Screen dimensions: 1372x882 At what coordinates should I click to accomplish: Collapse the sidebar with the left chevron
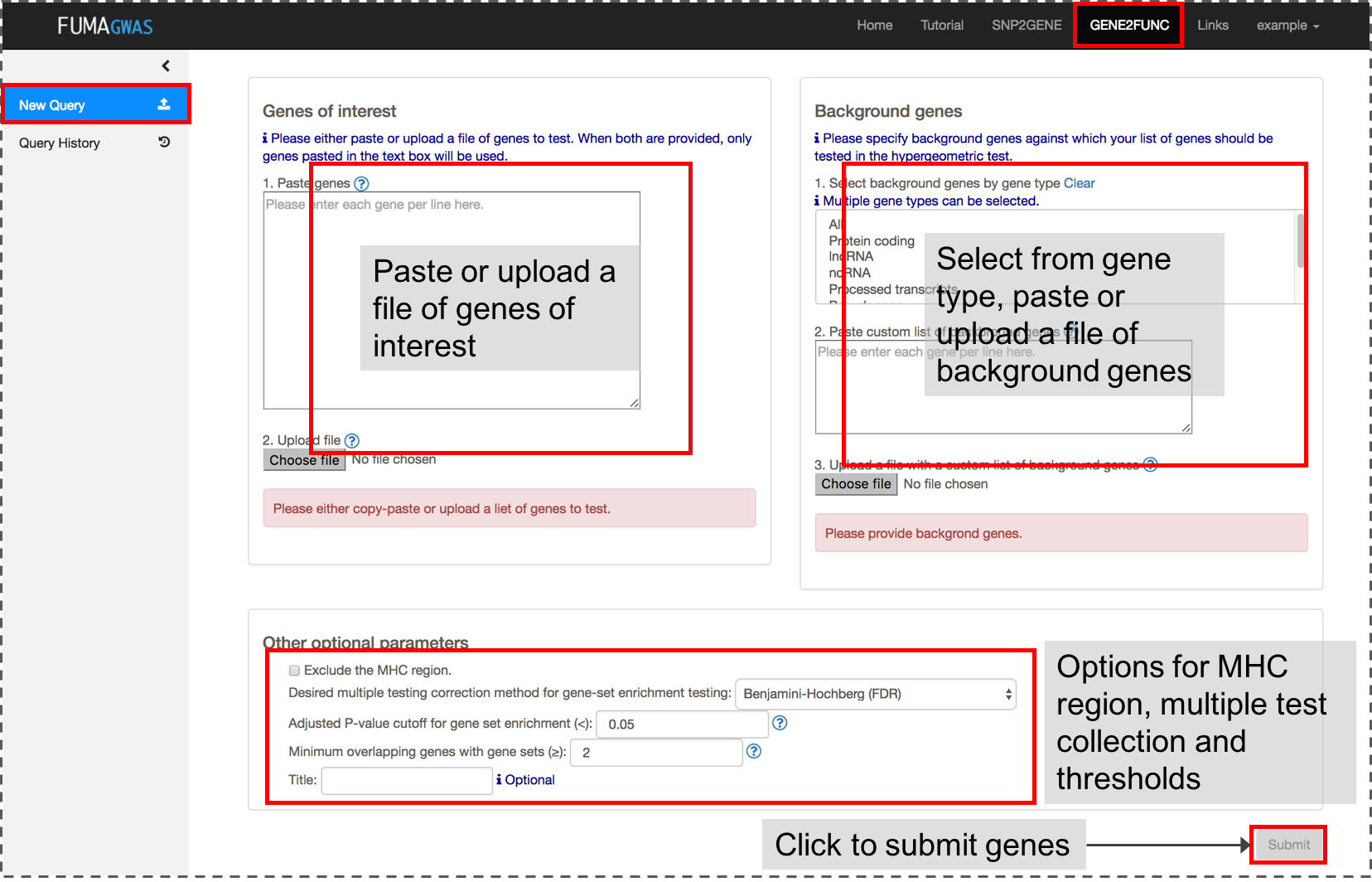pos(166,66)
